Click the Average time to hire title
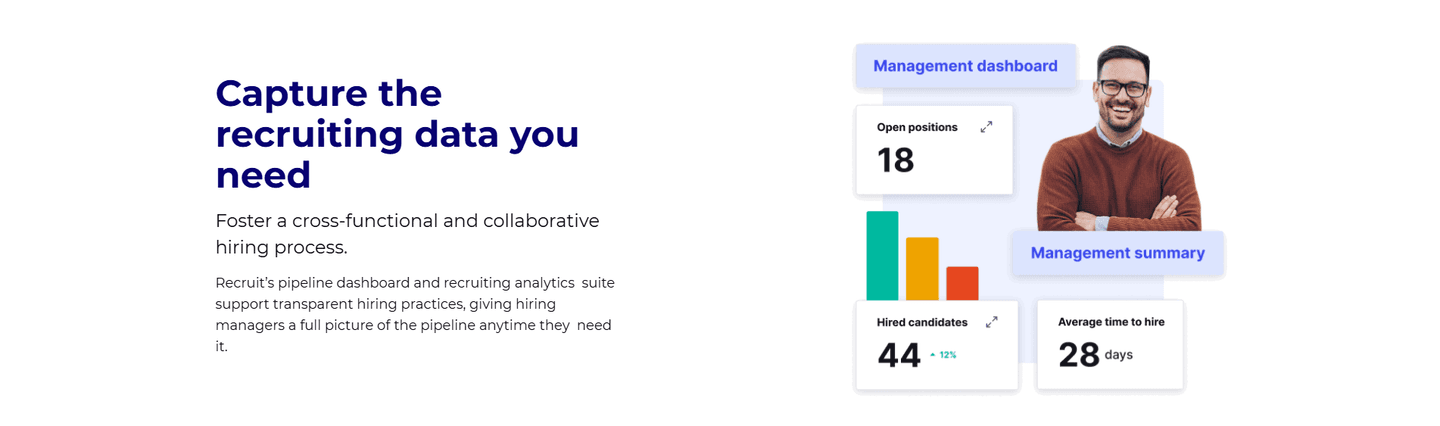 pyautogui.click(x=1111, y=322)
